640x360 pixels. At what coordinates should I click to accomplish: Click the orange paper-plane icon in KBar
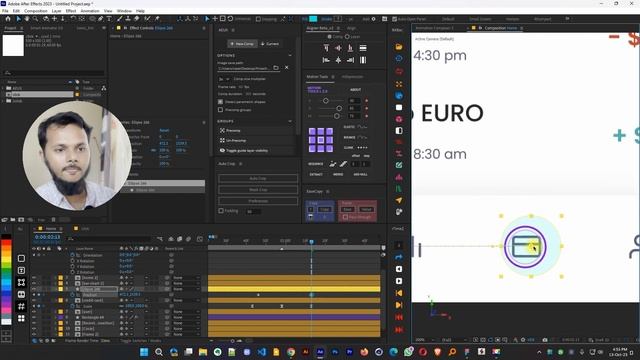pyautogui.click(x=399, y=200)
